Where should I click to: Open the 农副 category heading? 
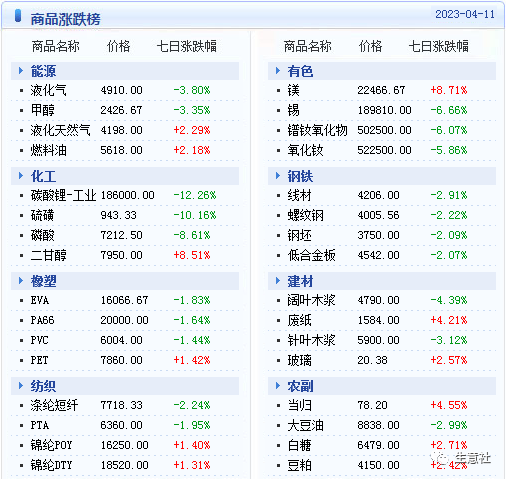click(300, 386)
